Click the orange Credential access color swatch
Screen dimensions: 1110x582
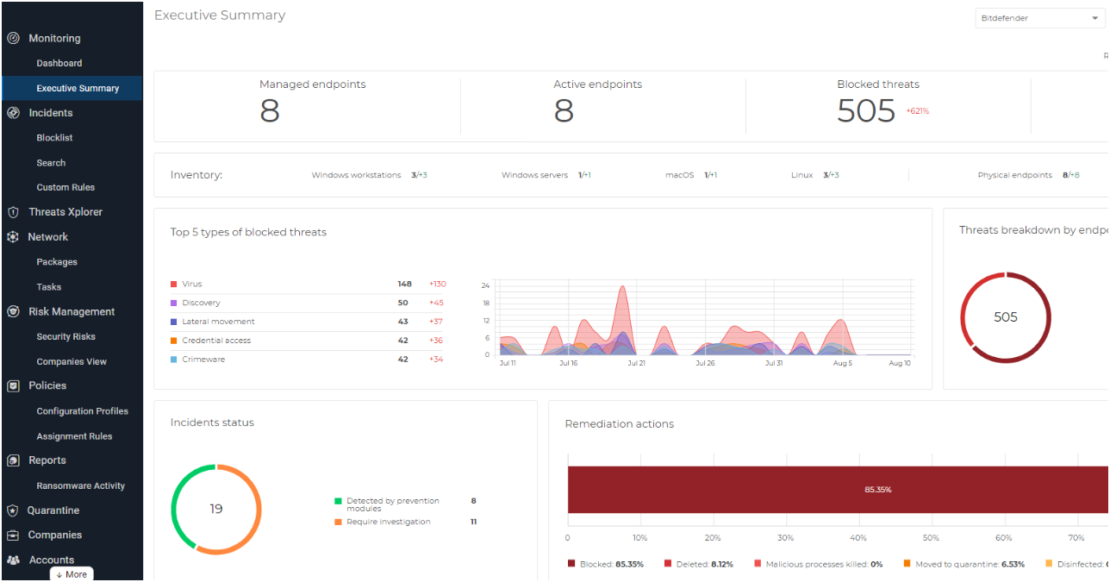(172, 340)
